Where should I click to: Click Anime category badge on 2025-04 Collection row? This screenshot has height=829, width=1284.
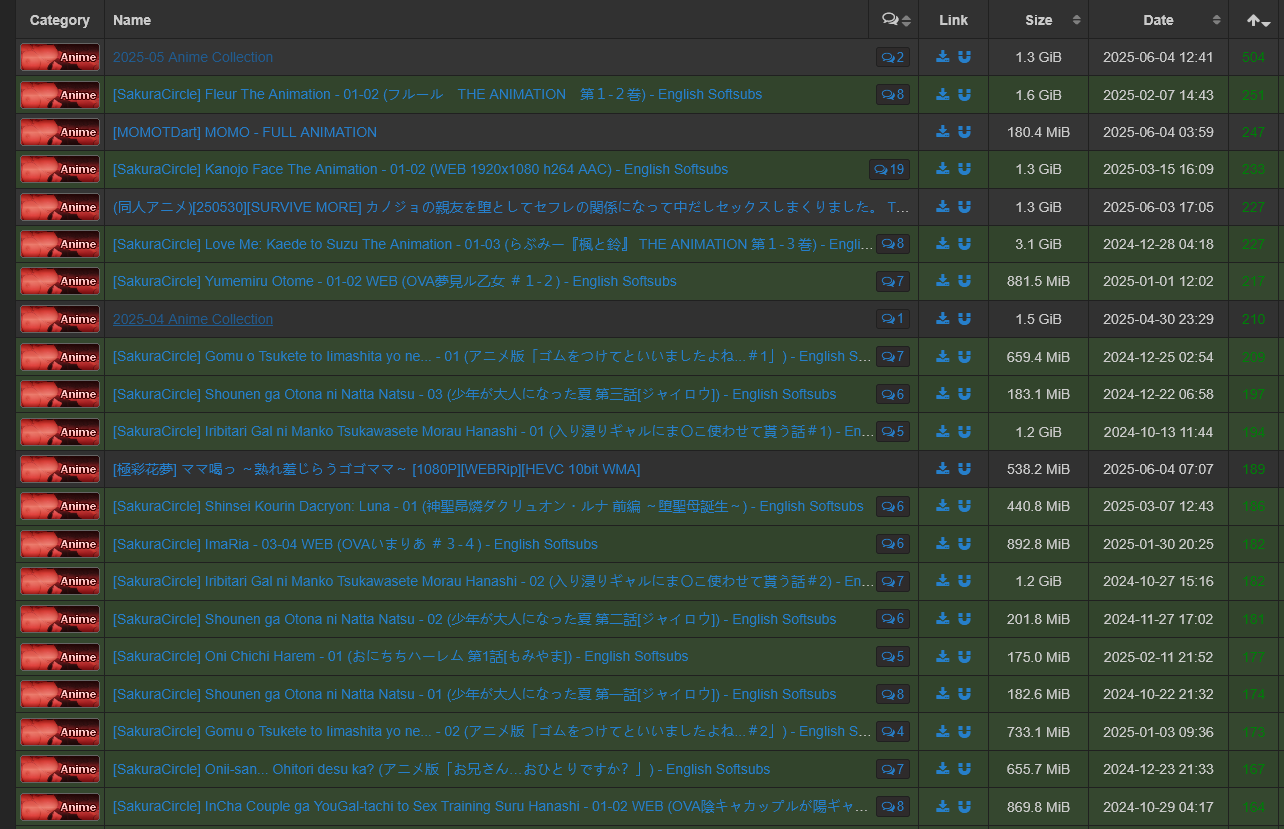point(60,319)
